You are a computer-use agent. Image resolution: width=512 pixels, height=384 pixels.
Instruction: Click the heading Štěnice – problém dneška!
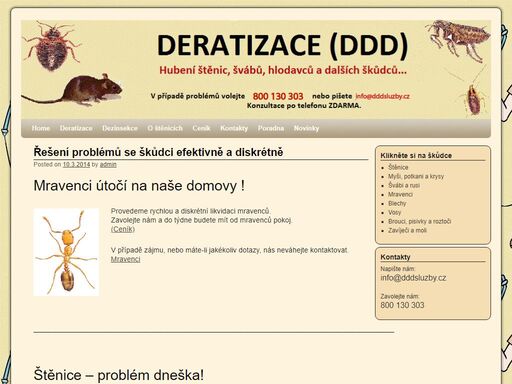coord(119,375)
